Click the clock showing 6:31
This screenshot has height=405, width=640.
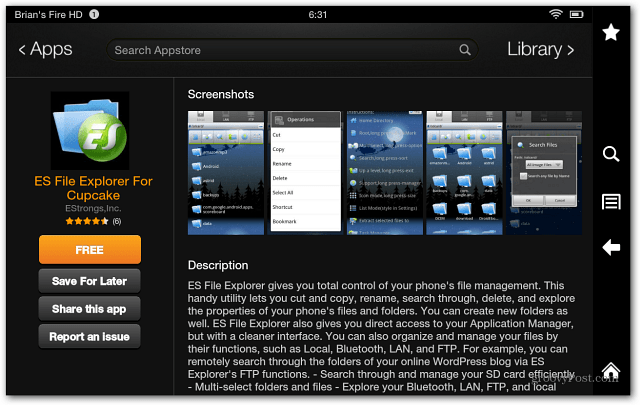pyautogui.click(x=318, y=15)
